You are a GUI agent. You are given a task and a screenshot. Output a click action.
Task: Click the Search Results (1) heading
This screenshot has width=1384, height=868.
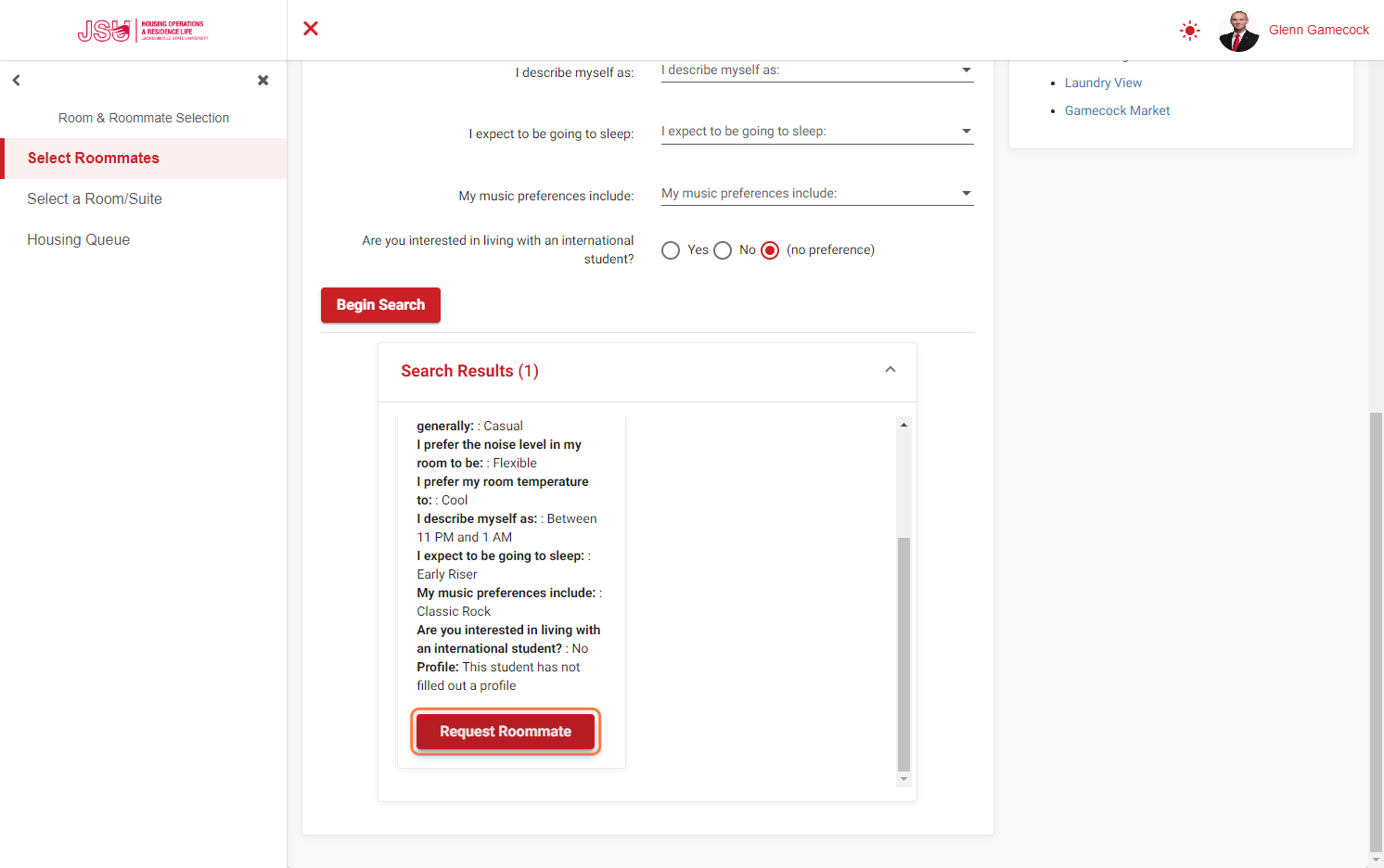tap(469, 371)
